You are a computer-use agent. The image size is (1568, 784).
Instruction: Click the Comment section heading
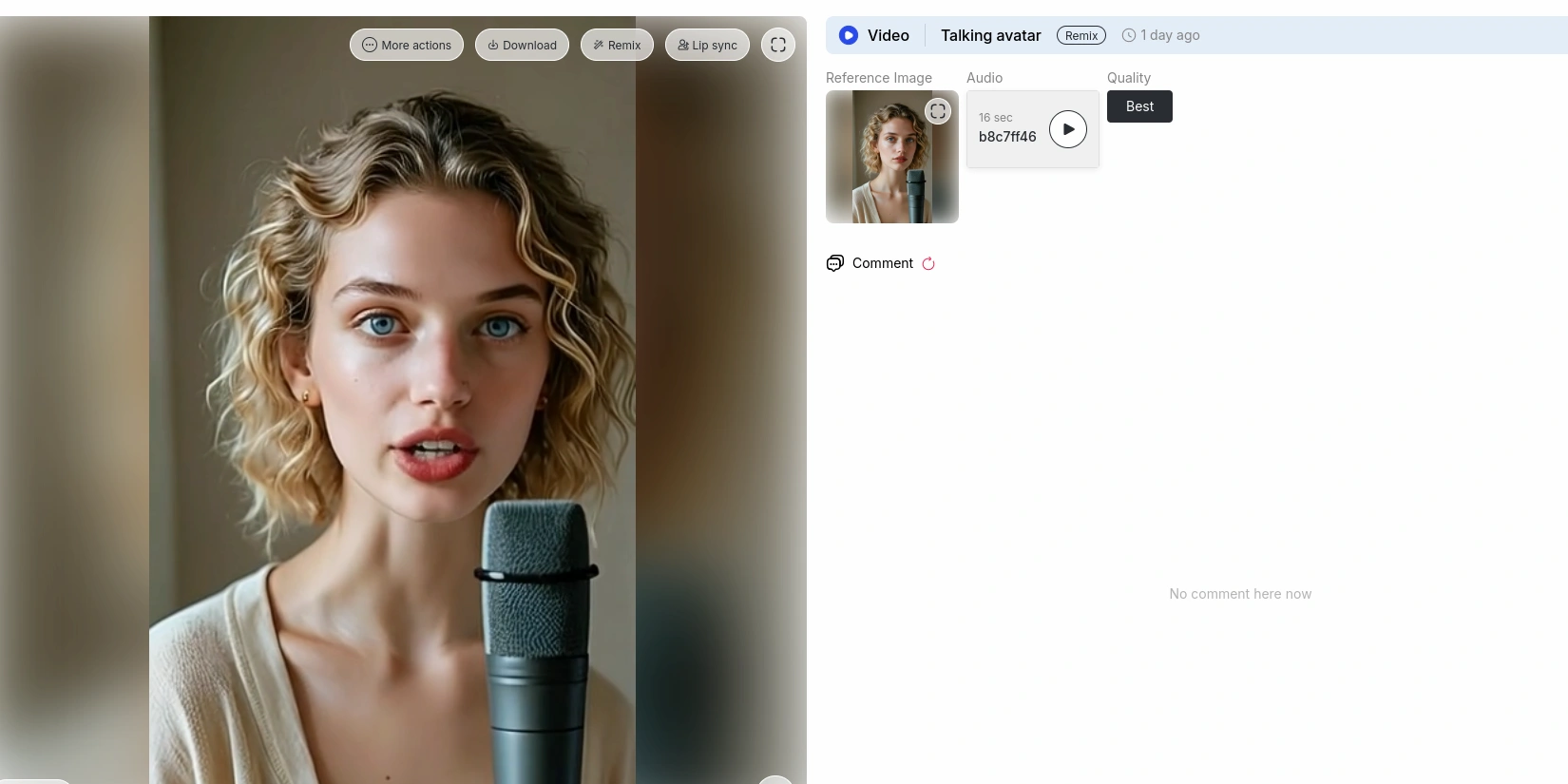[882, 263]
